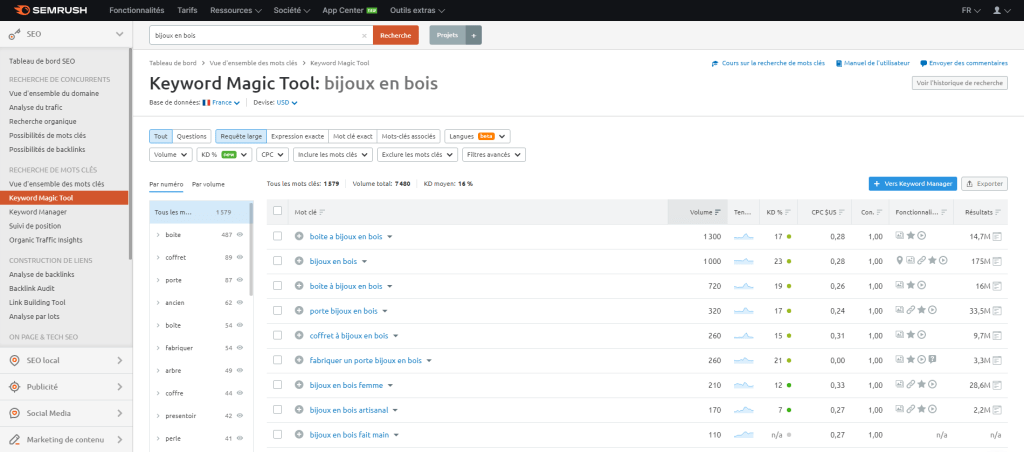Select all keywords with header checkbox
1024x452 pixels.
(277, 212)
